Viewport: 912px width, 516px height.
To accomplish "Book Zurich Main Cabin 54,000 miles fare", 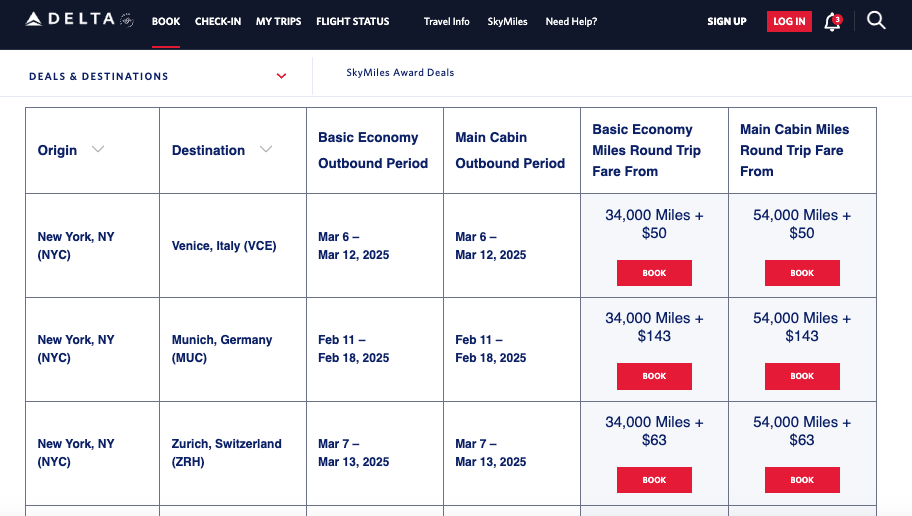I will point(802,480).
